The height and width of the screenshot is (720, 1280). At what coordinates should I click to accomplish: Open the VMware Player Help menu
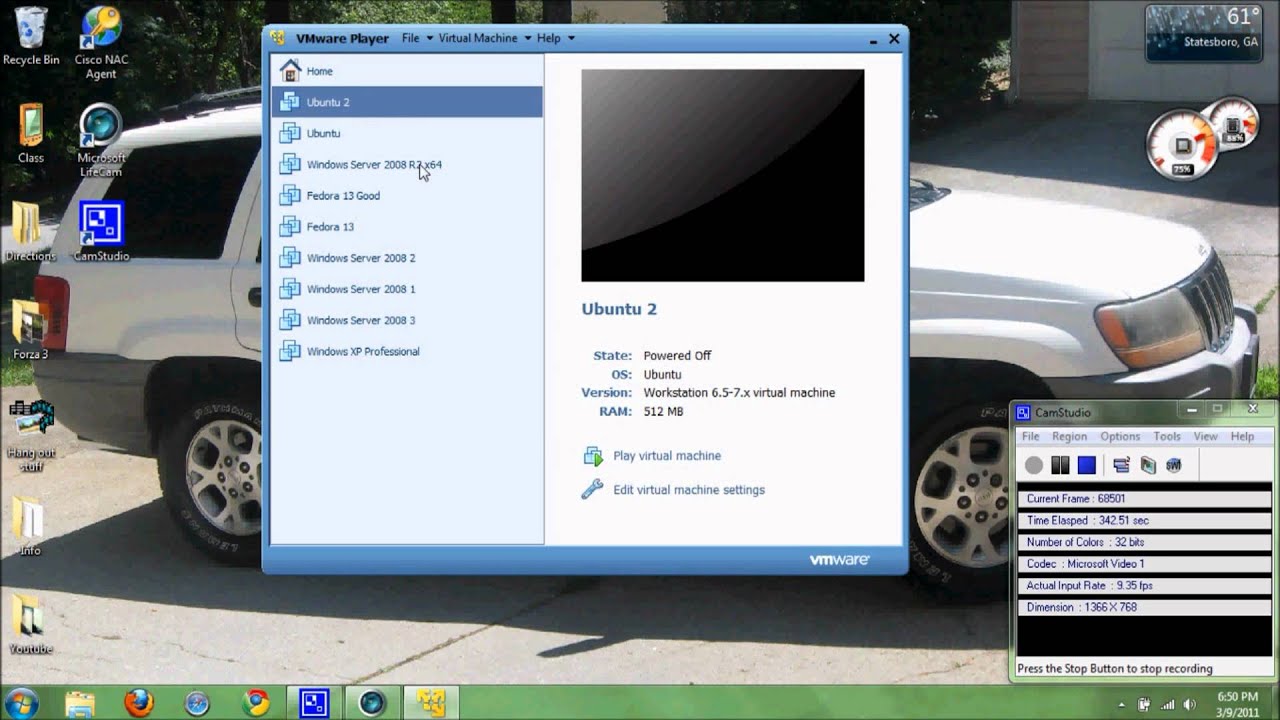pos(555,38)
